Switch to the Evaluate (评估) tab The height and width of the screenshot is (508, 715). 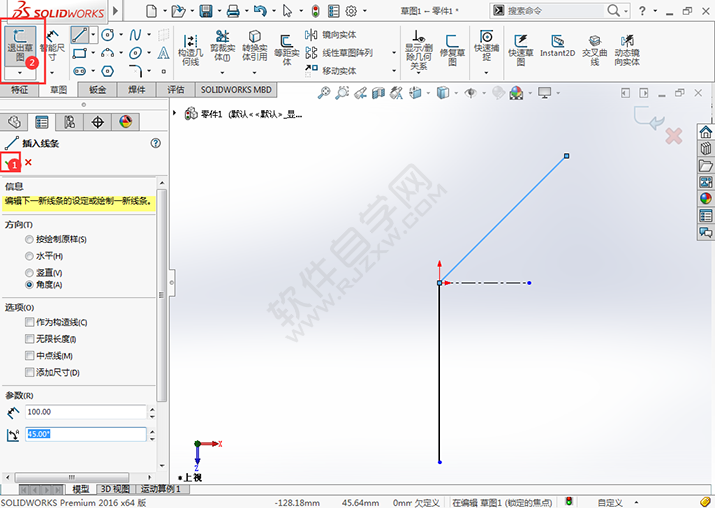coord(176,90)
